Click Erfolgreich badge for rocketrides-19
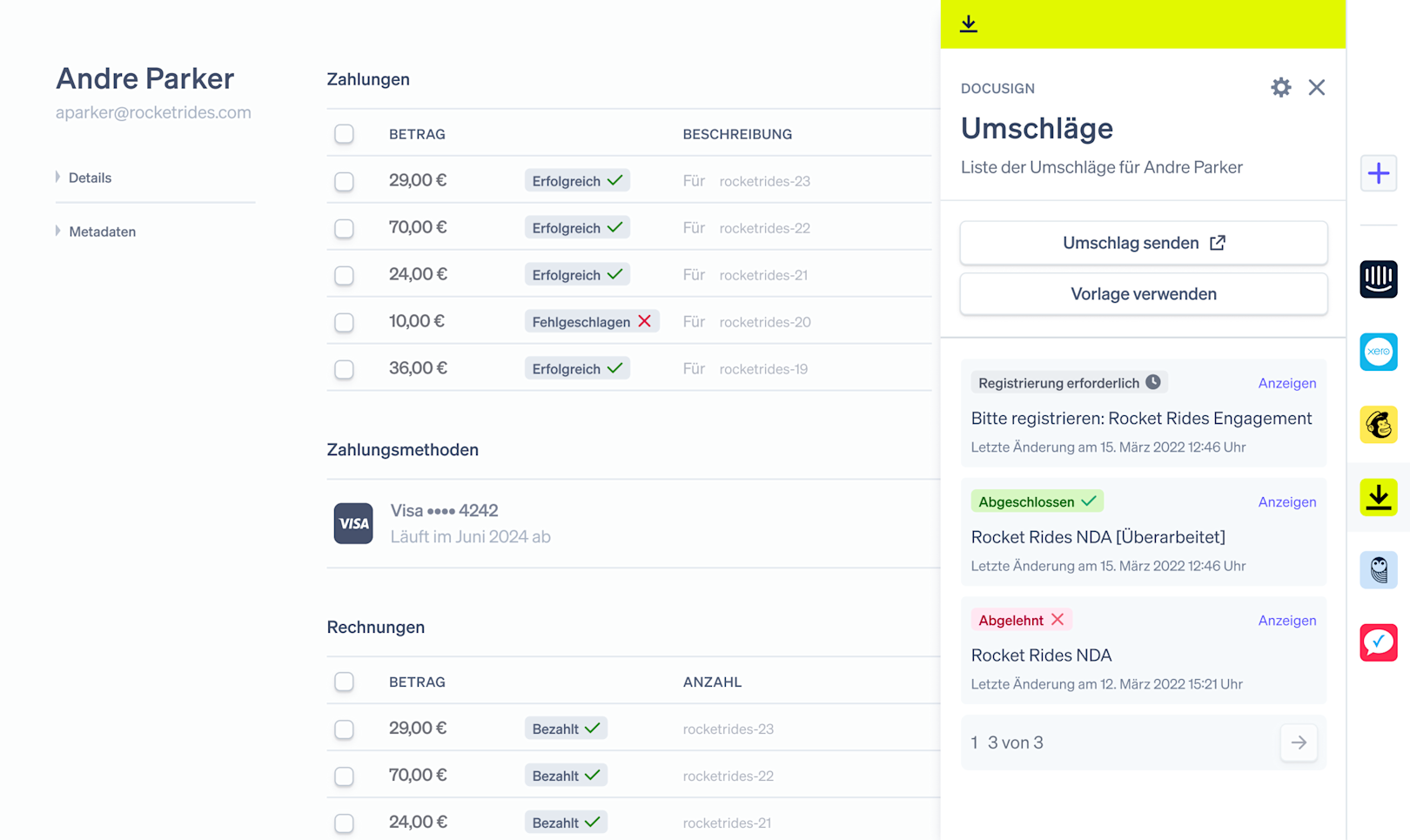Viewport: 1410px width, 840px height. 577,368
